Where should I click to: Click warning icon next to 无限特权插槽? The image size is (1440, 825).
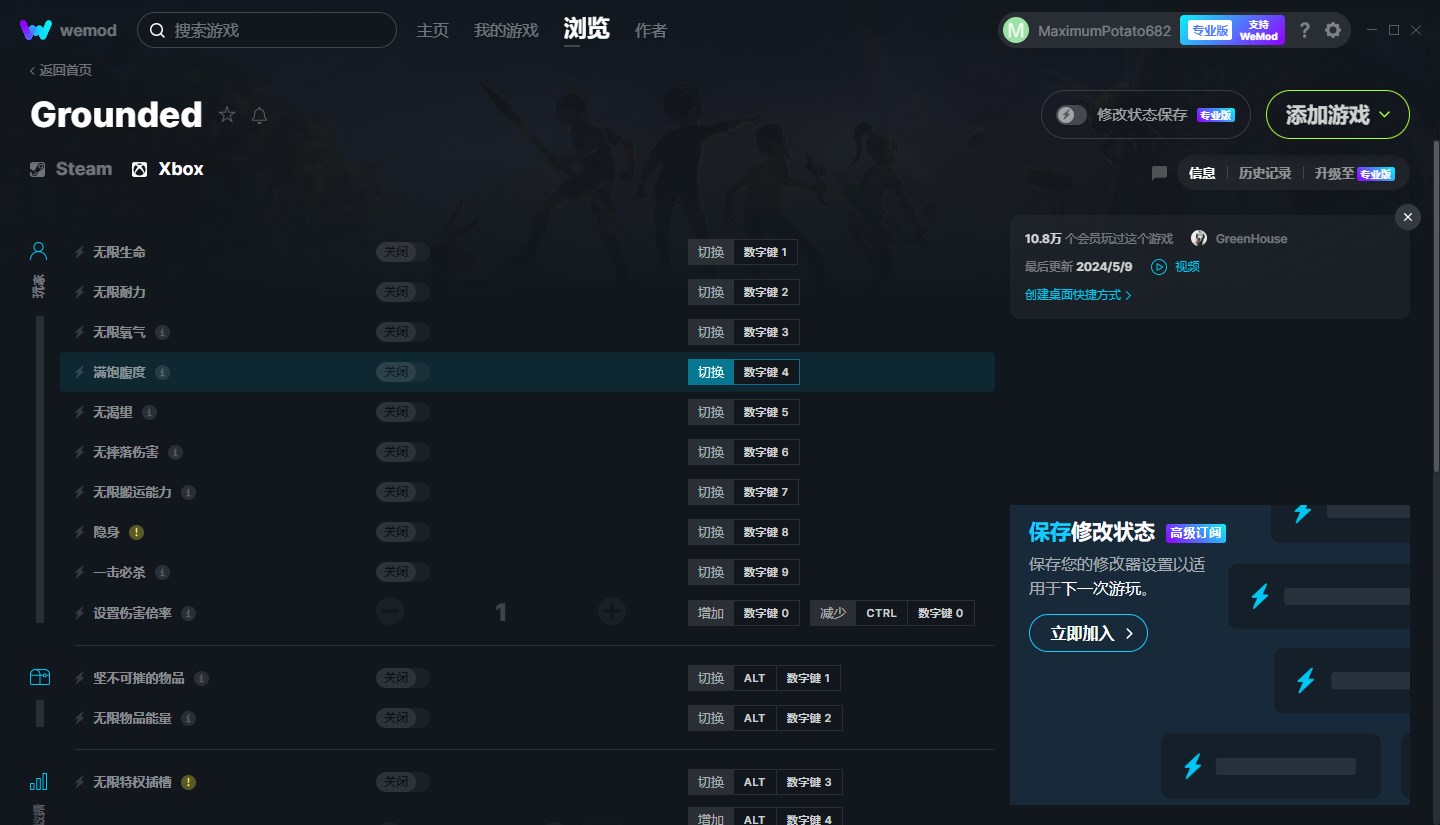coord(188,782)
